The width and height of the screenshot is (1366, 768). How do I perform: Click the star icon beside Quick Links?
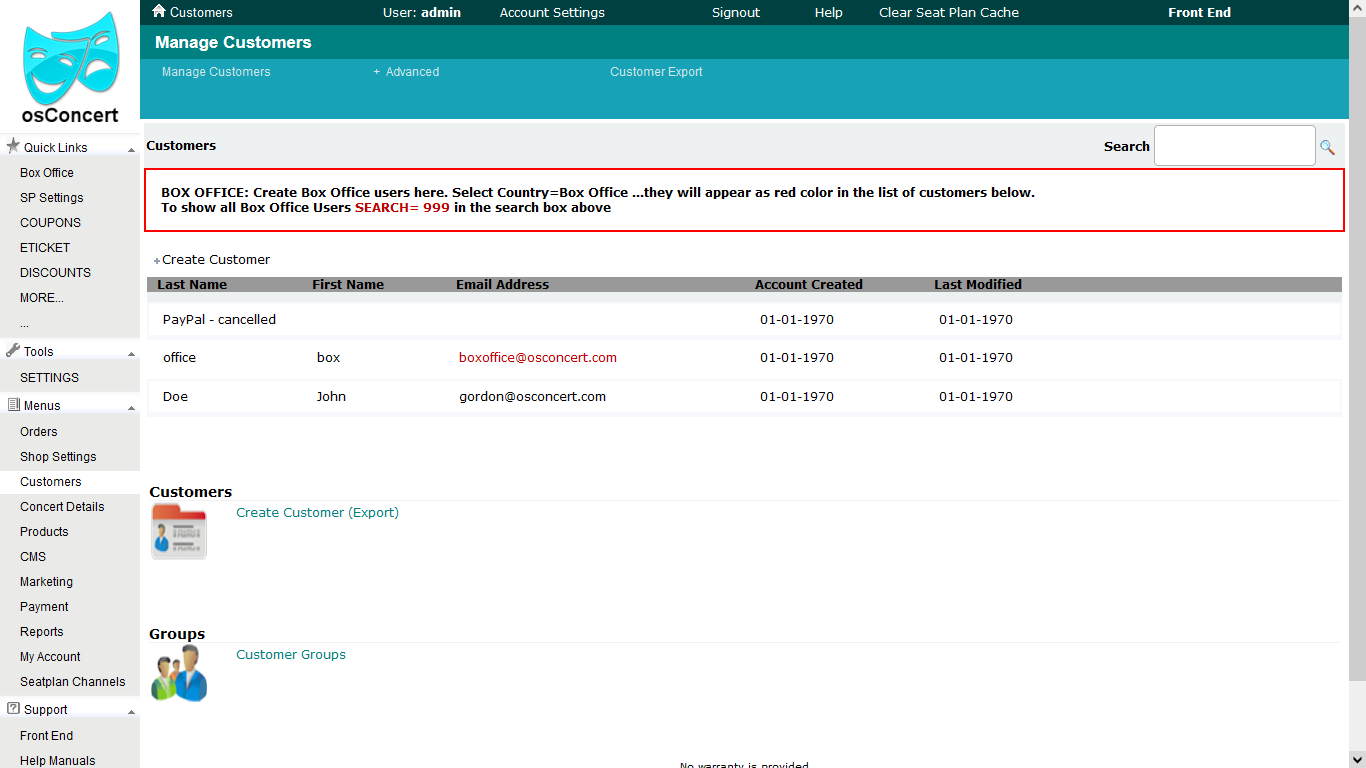pos(12,146)
